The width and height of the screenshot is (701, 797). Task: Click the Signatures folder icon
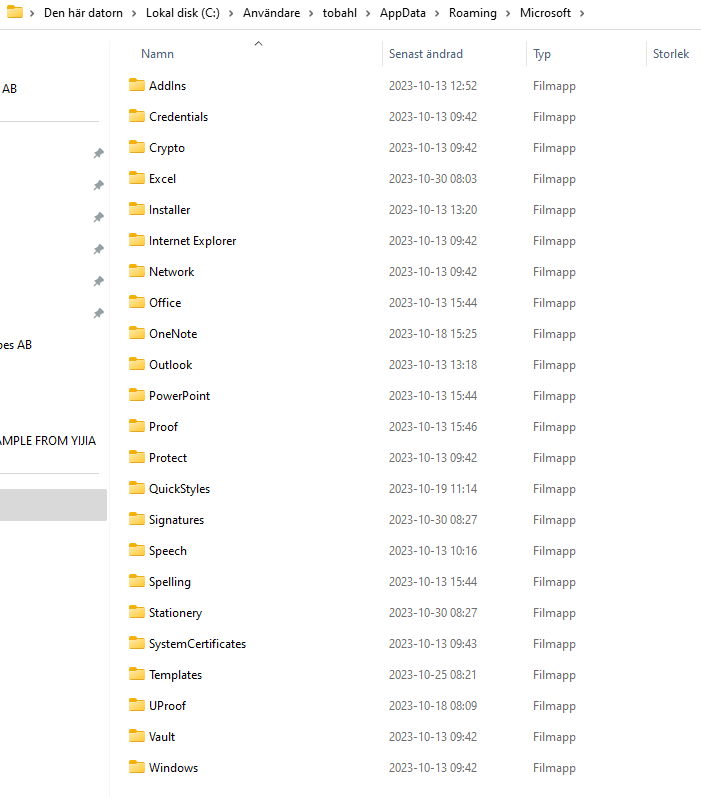coord(137,519)
